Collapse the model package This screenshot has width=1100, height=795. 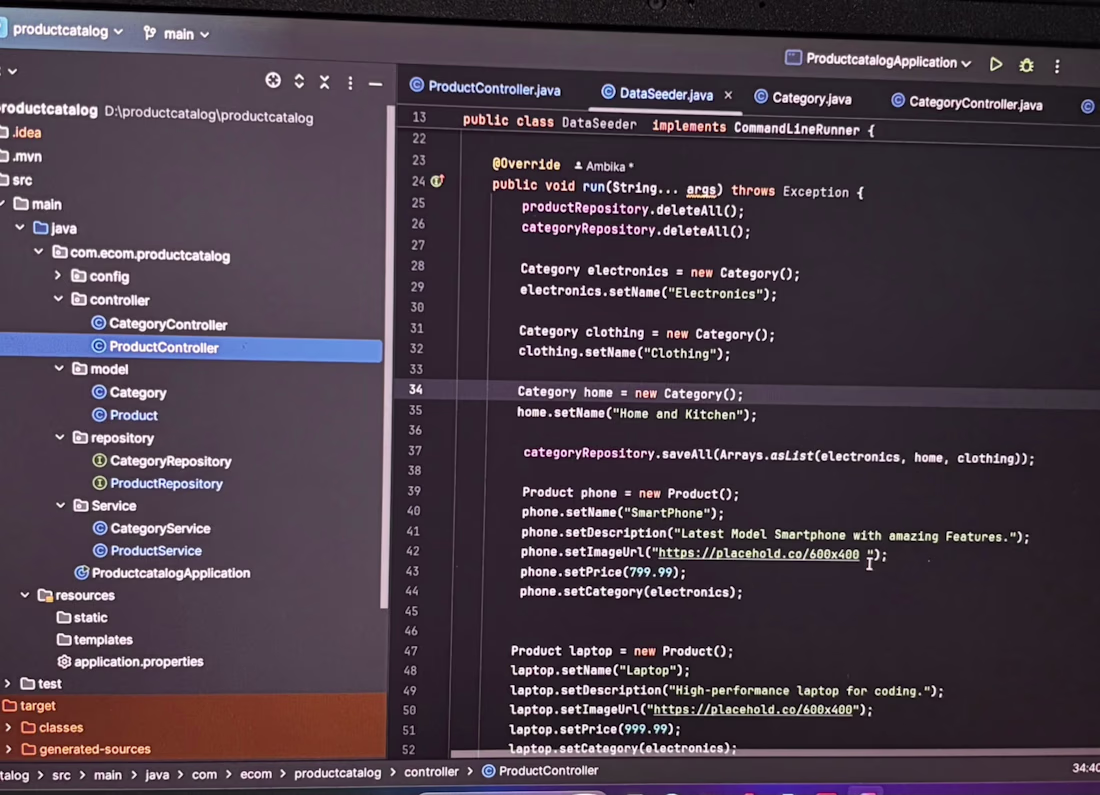59,368
